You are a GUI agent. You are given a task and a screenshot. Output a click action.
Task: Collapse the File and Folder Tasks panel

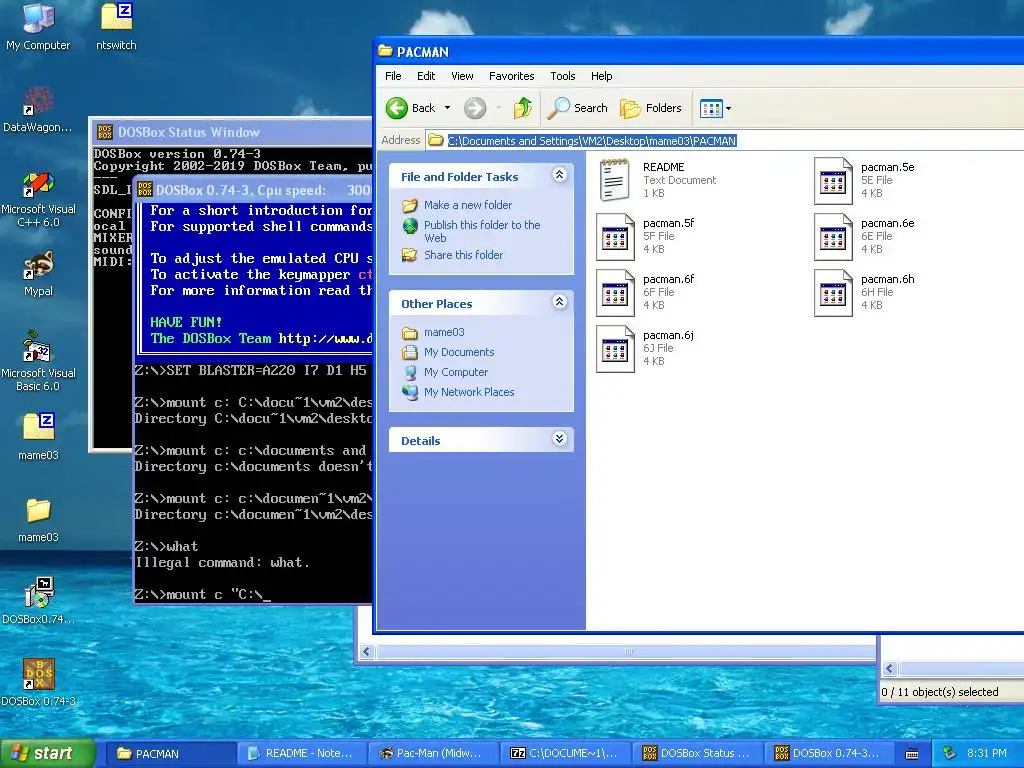coord(560,174)
